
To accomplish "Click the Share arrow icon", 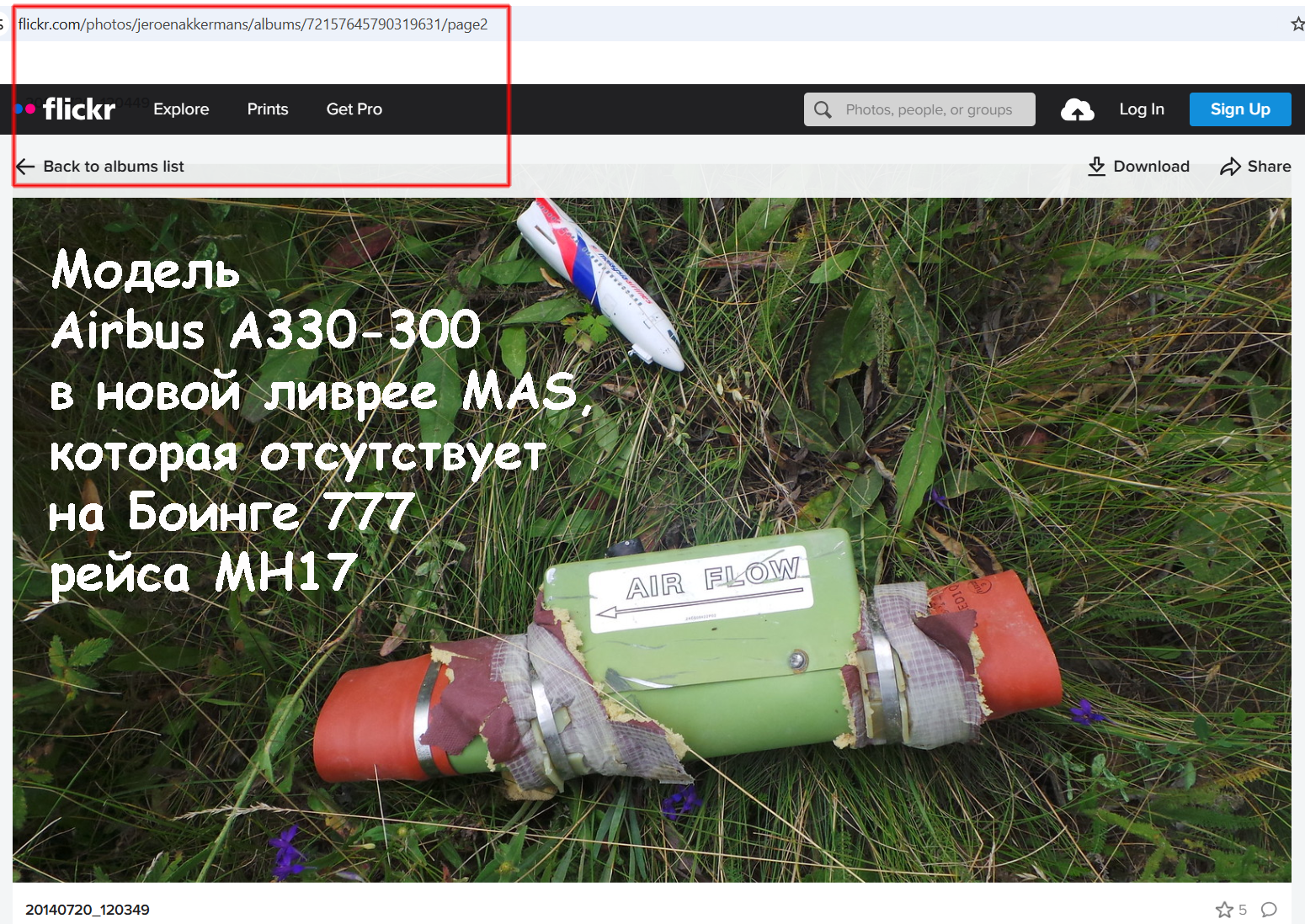I will pos(1230,167).
